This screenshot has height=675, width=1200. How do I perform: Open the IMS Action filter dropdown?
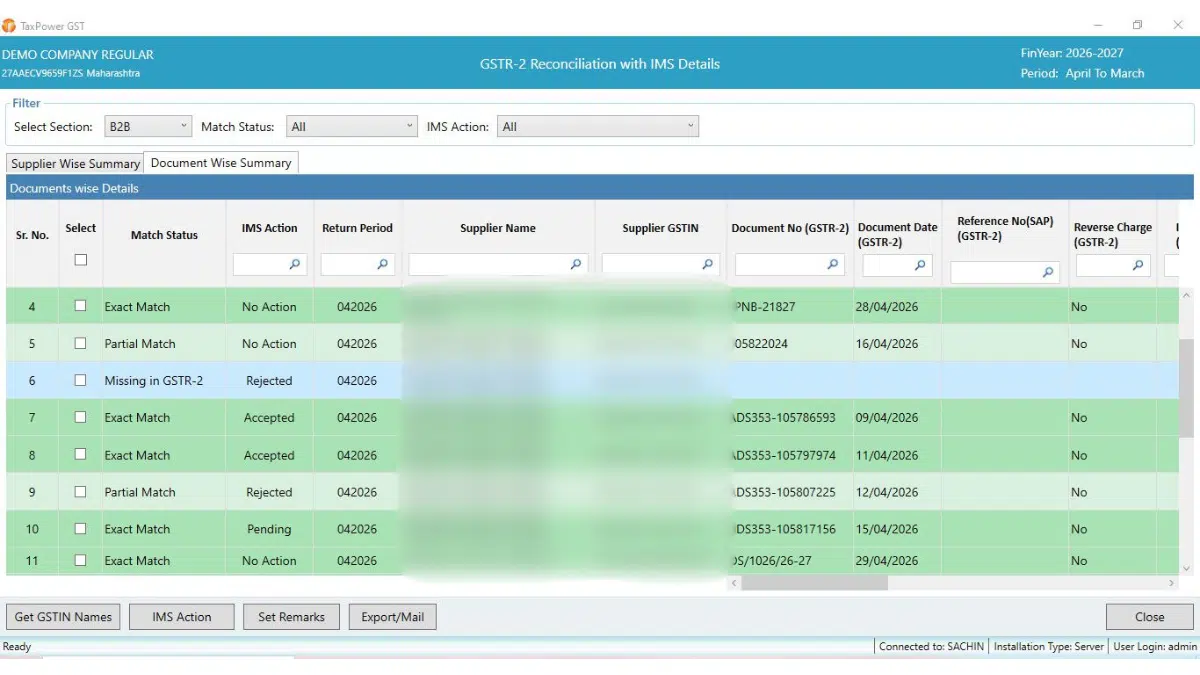click(x=598, y=127)
